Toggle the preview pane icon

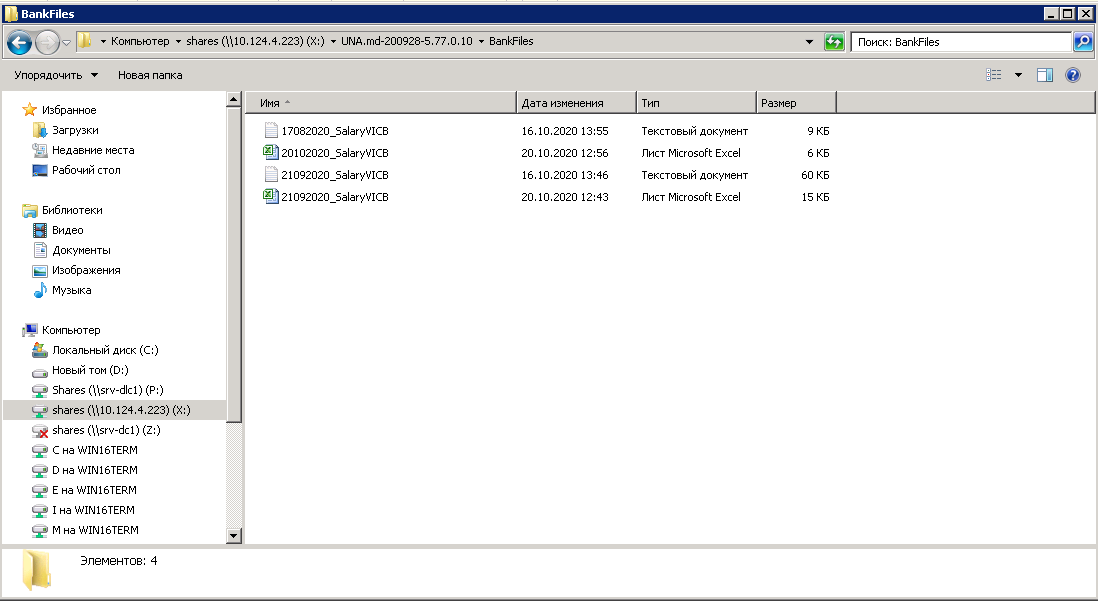(1045, 75)
